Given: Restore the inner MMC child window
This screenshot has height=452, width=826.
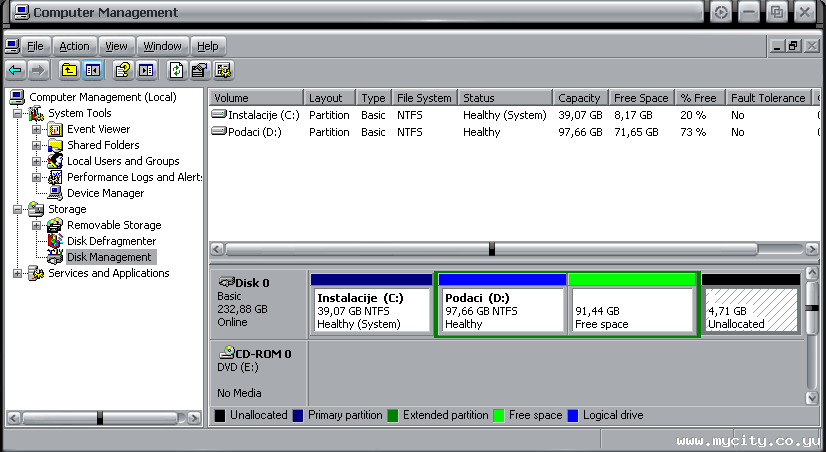Looking at the screenshot, I should (793, 46).
